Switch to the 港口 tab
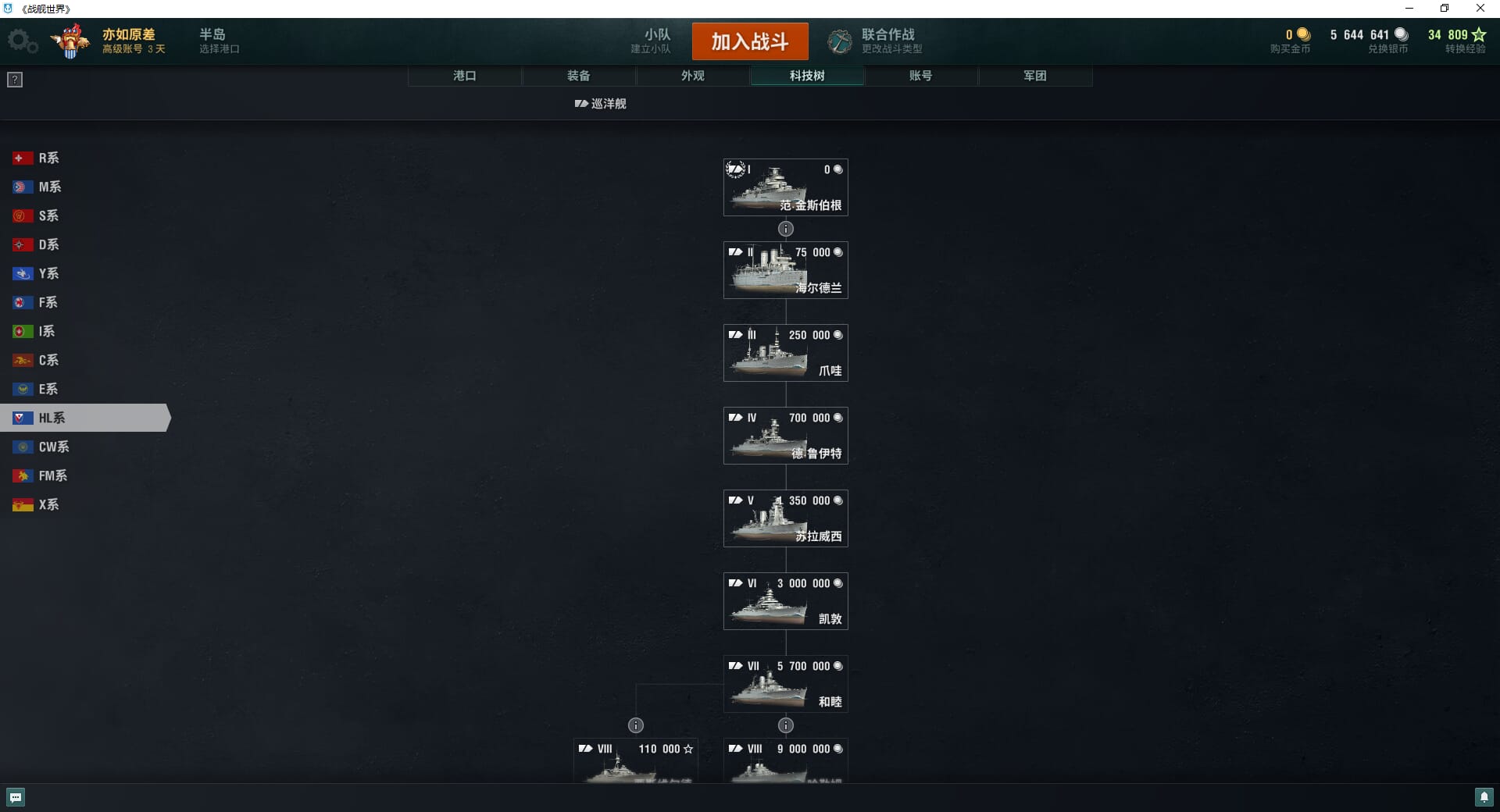 click(x=465, y=76)
